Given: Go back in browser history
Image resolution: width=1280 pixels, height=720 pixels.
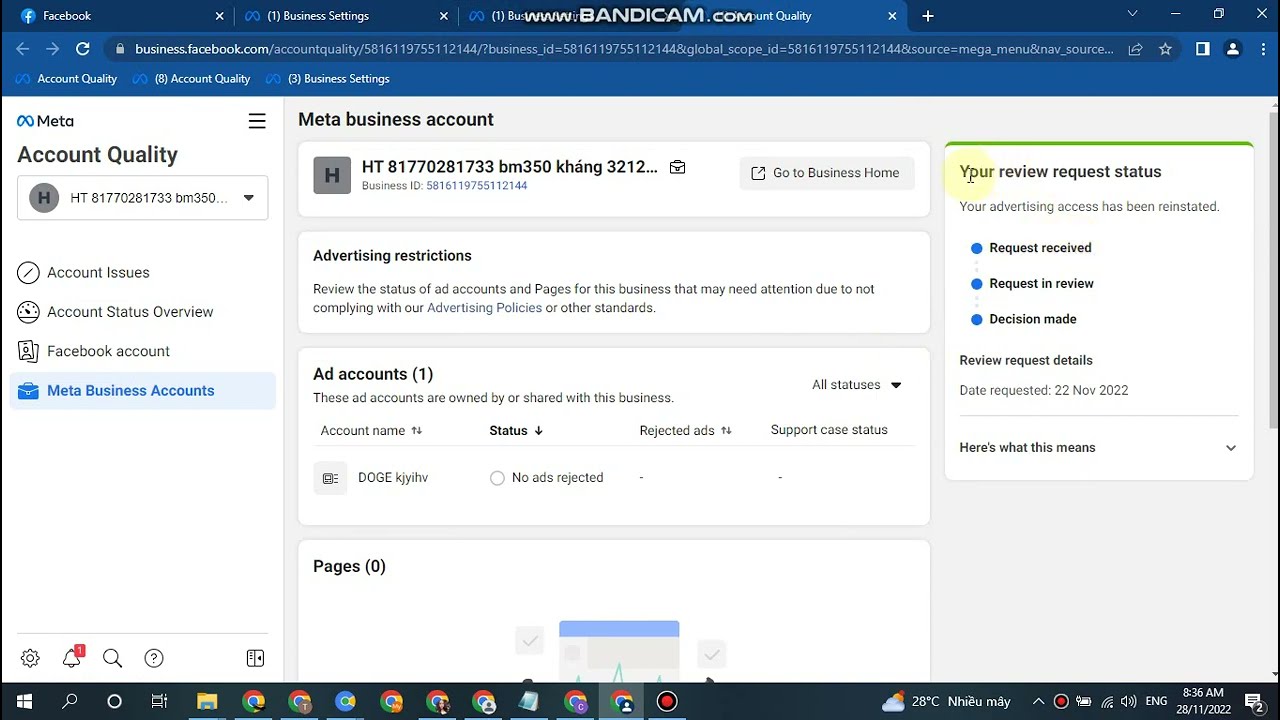Looking at the screenshot, I should tap(23, 49).
